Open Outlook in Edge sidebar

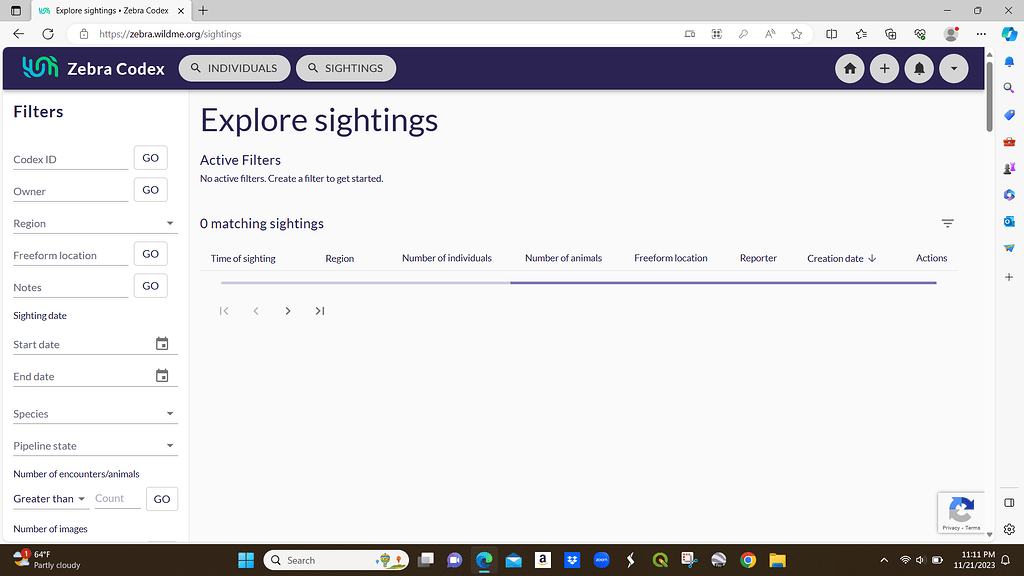[x=1009, y=221]
